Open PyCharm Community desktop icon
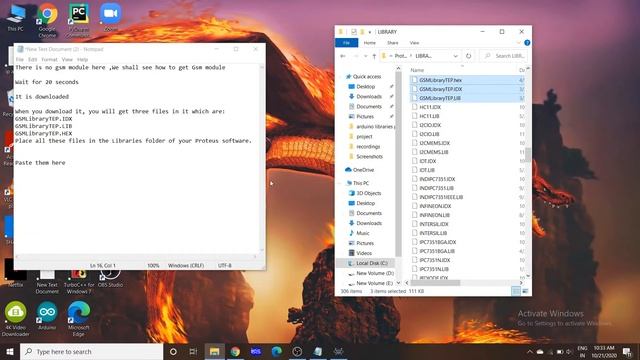Viewport: 640px width, 360px height. coord(78,20)
